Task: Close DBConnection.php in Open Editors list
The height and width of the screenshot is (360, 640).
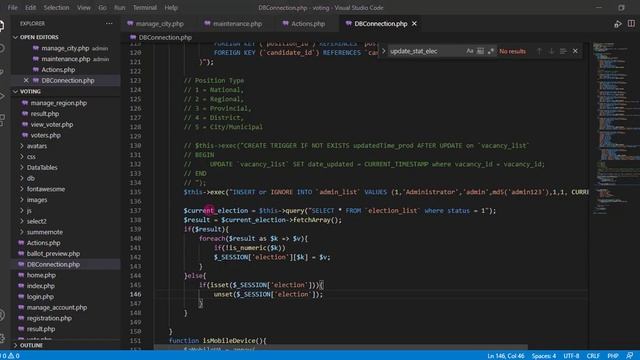Action: pyautogui.click(x=26, y=80)
